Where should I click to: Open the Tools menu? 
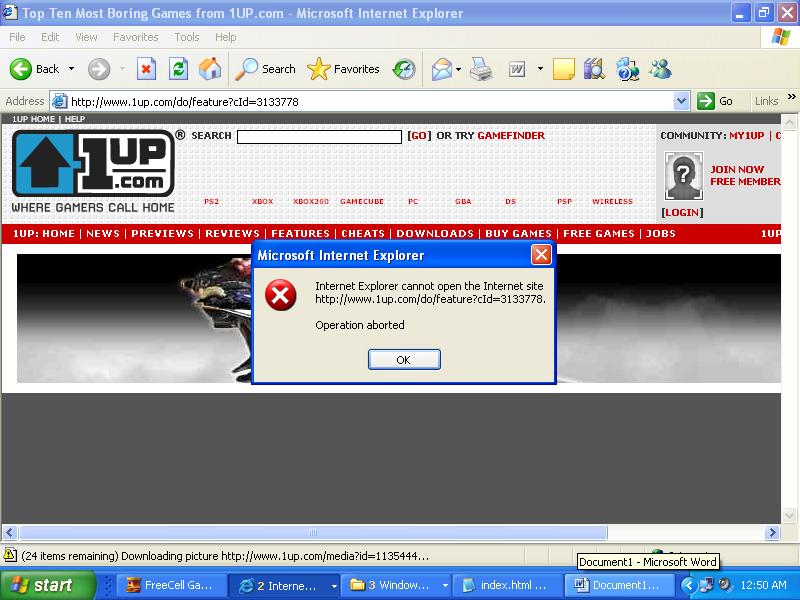tap(187, 37)
